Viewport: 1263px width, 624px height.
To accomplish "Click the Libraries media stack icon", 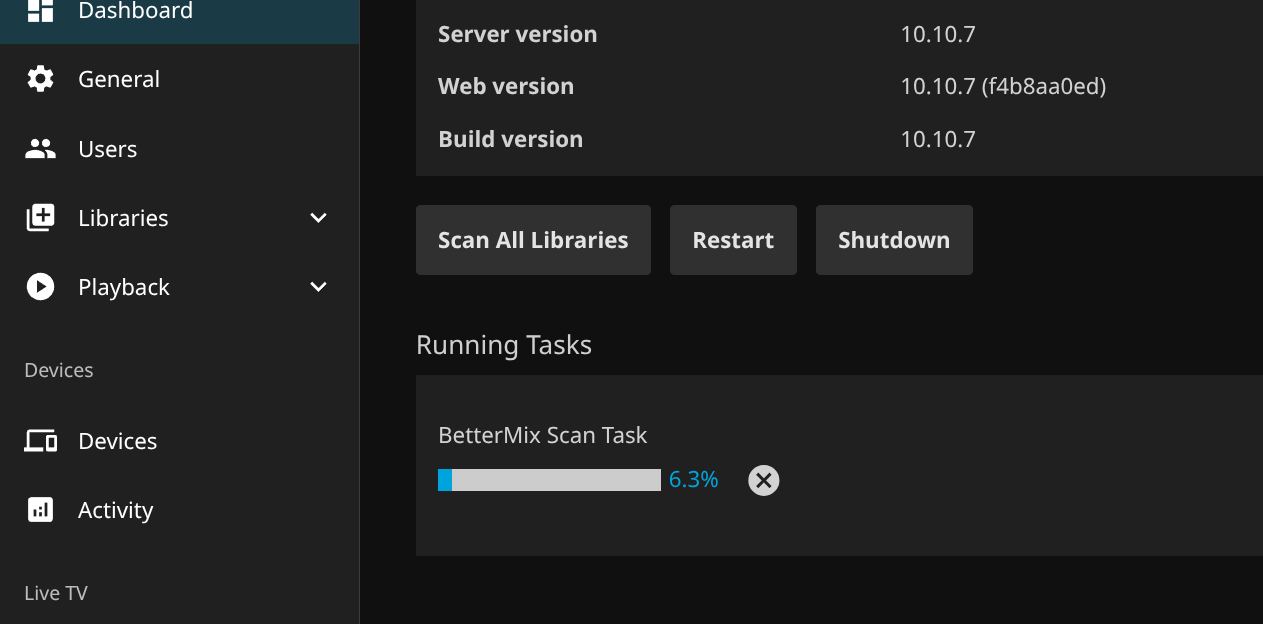I will (40, 218).
